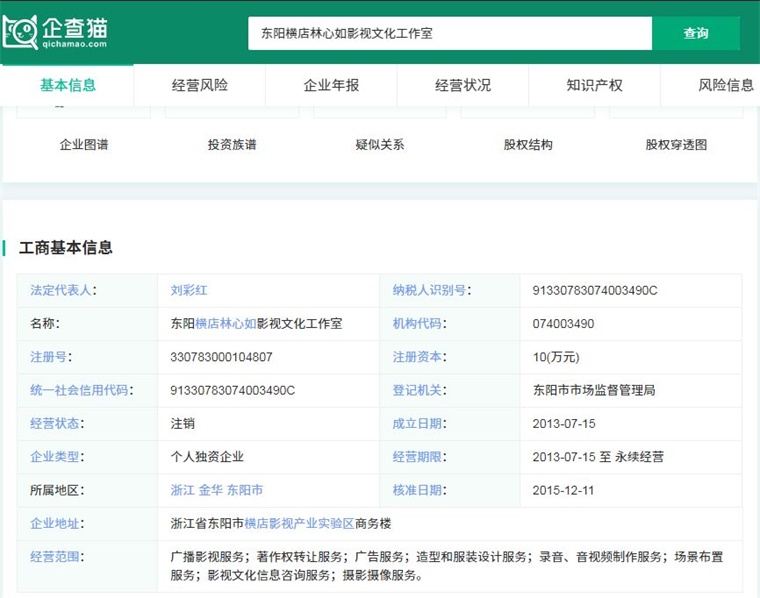The height and width of the screenshot is (598, 760).
Task: Click the 注册号 label
Action: (x=50, y=357)
